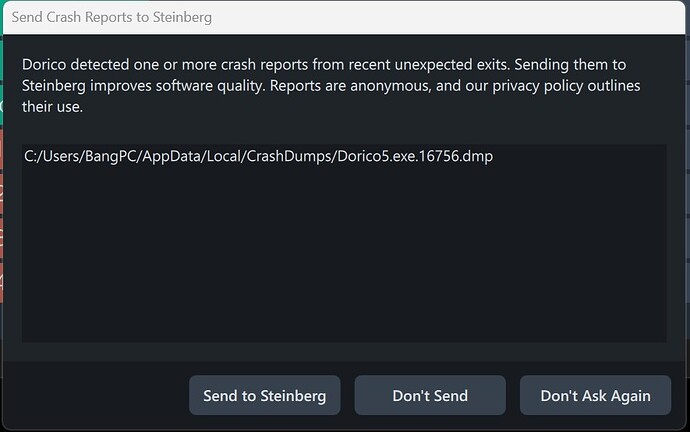Click the blank right side of the title bar

pyautogui.click(x=500, y=17)
